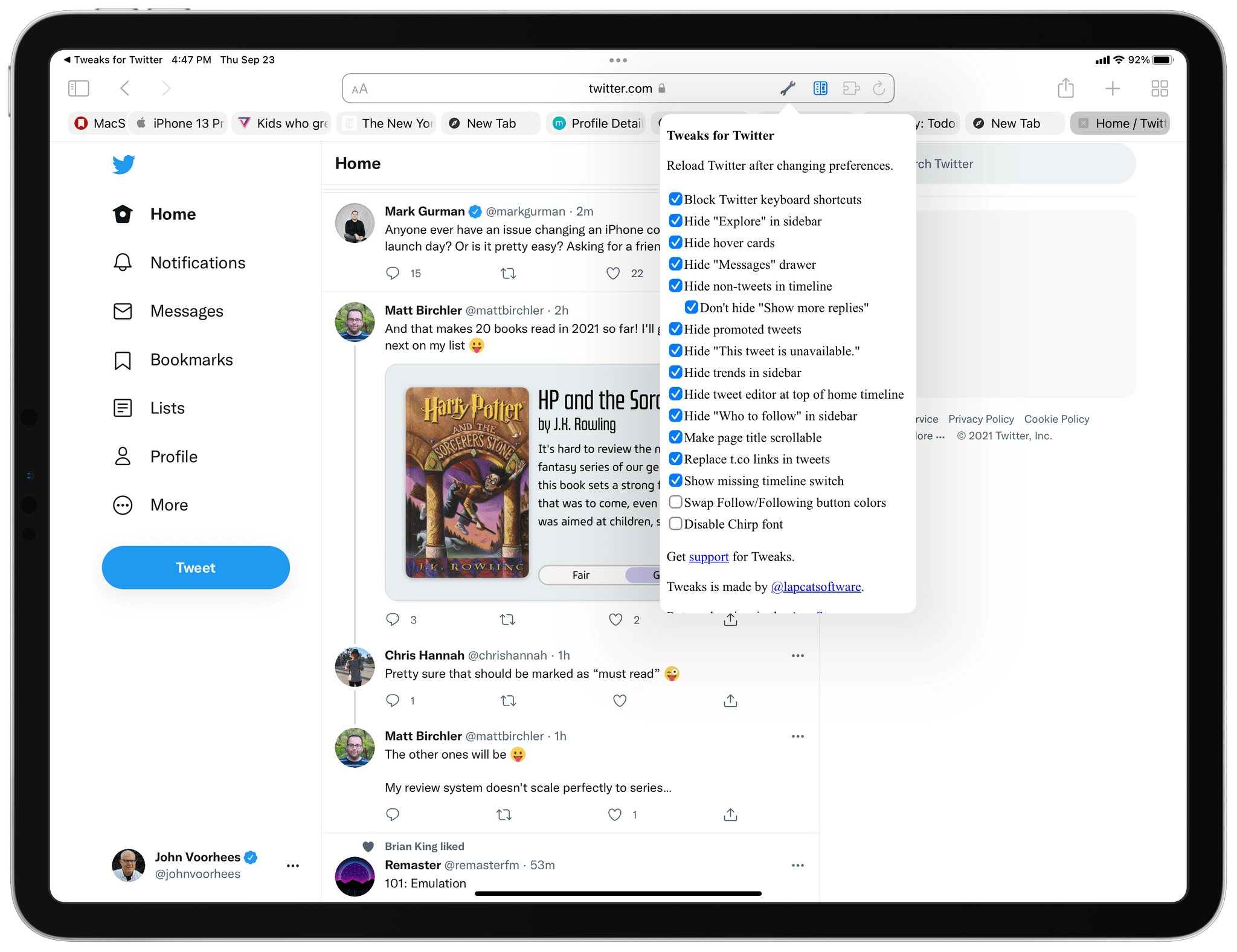1237x952 pixels.
Task: Expand the More menu item in sidebar
Action: 168,504
